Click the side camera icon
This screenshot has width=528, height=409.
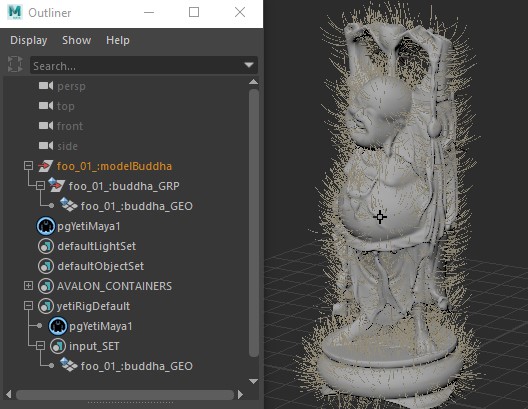[46, 146]
